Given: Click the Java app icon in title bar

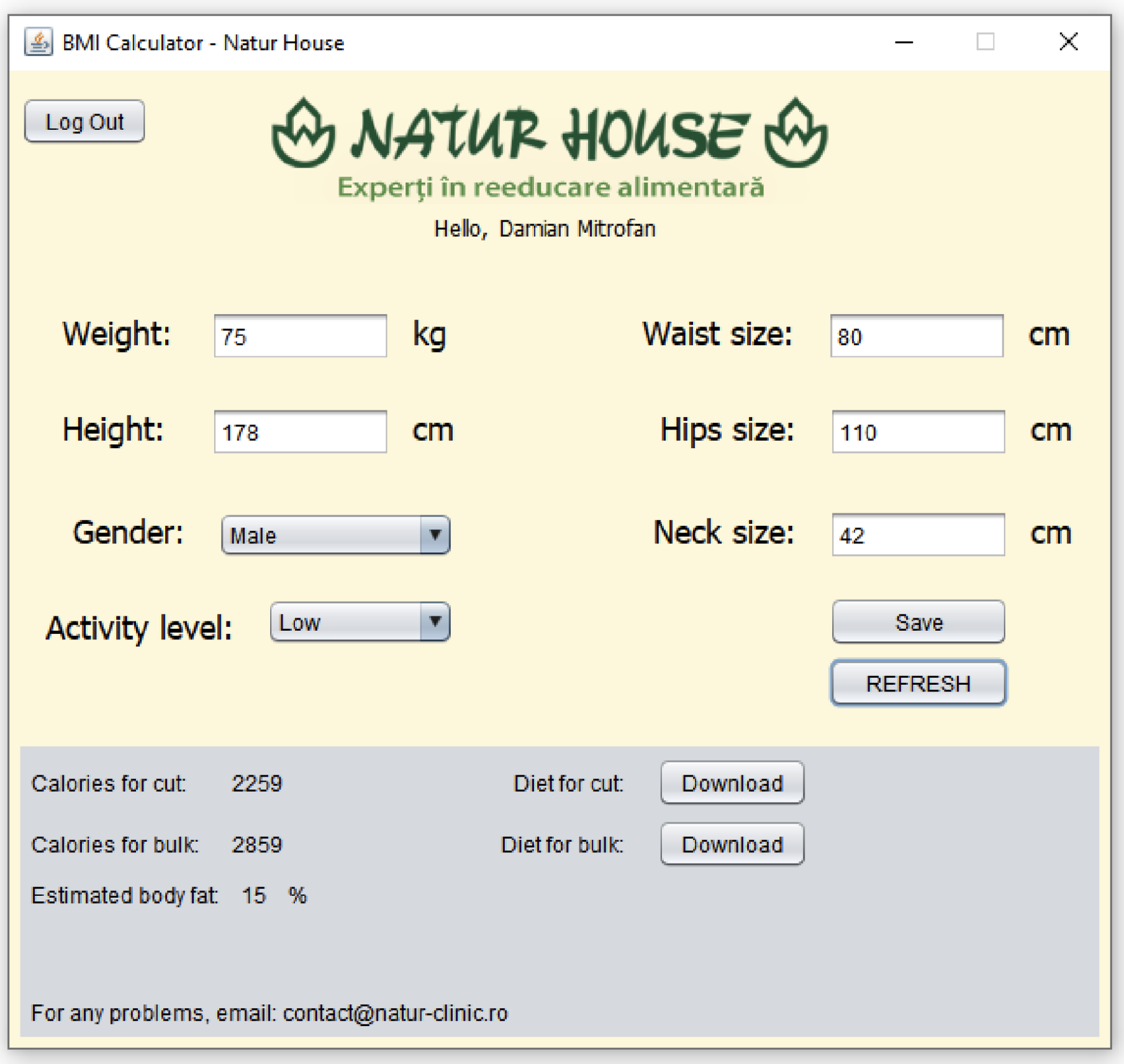Looking at the screenshot, I should pyautogui.click(x=39, y=42).
